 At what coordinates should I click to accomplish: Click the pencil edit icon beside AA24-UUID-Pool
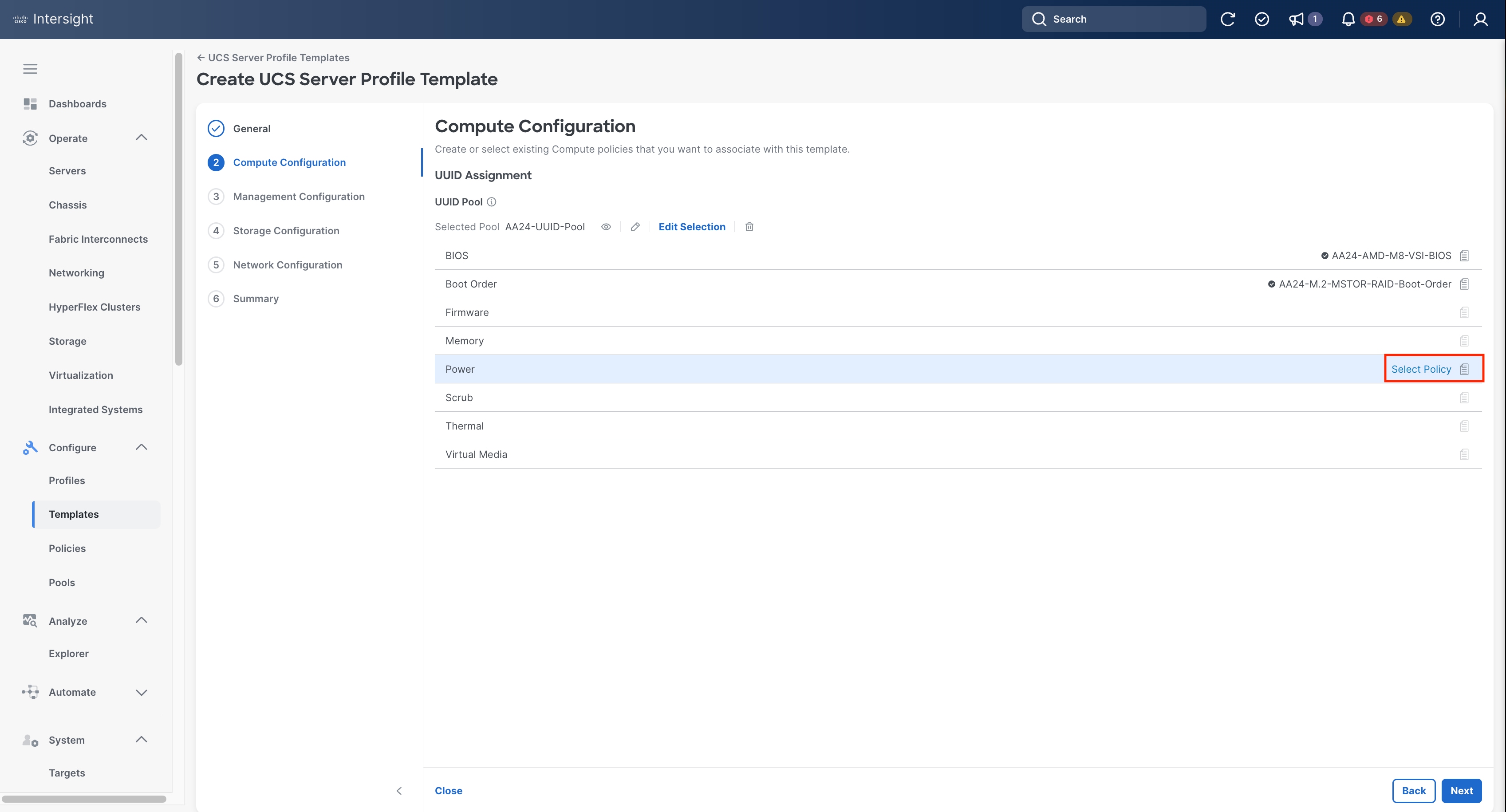(x=635, y=227)
